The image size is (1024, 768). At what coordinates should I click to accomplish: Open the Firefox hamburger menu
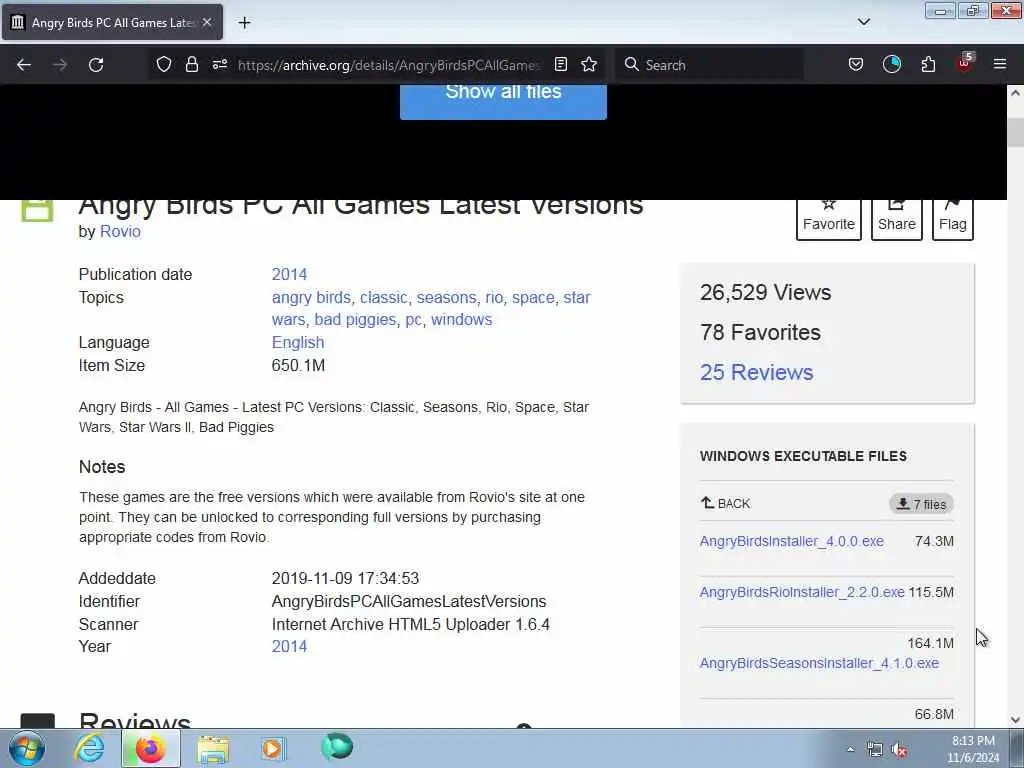point(999,64)
